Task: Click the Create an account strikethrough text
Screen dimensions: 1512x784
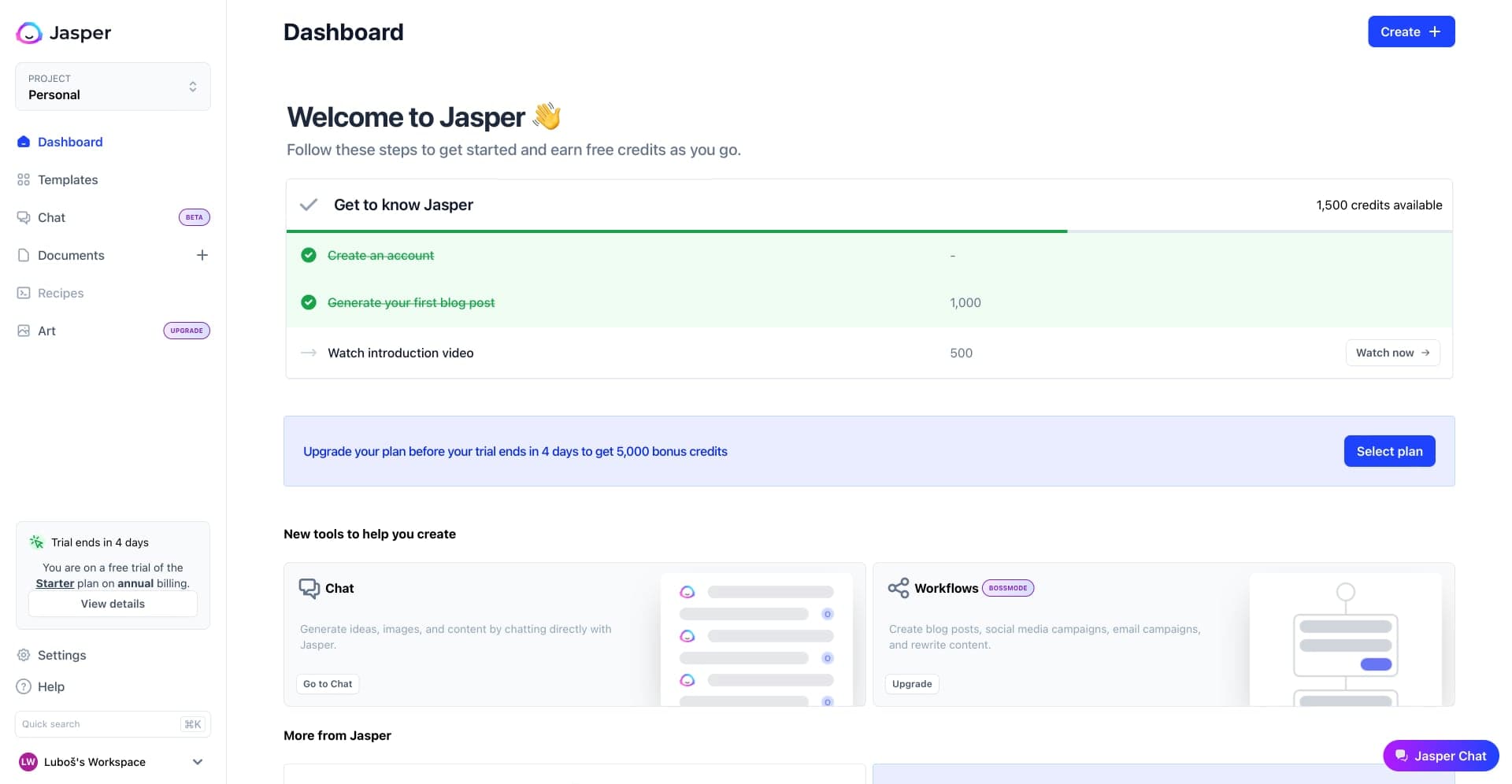Action: coord(380,255)
